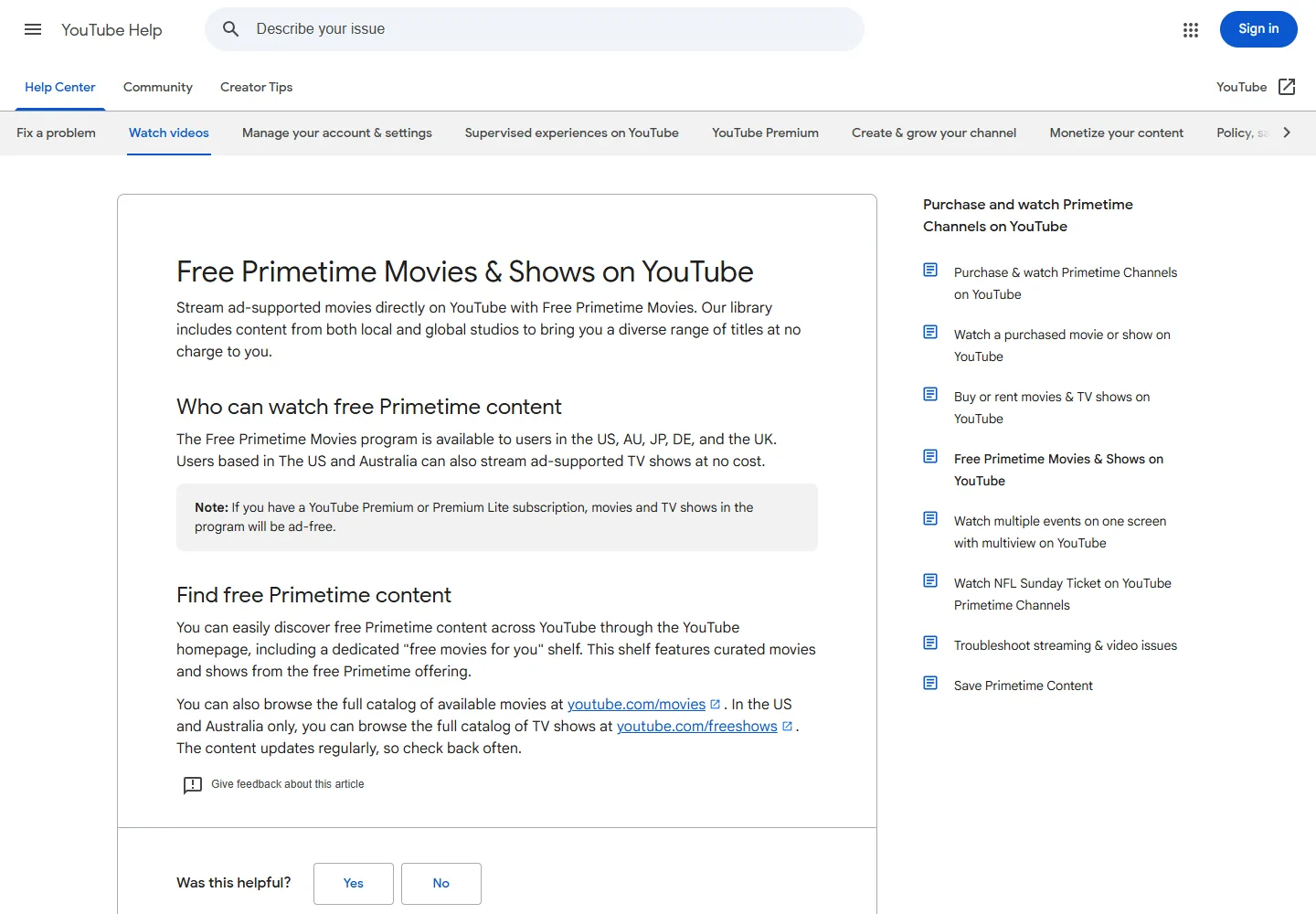This screenshot has height=914, width=1316.
Task: Answer Yes to Was this helpful
Action: 354,884
